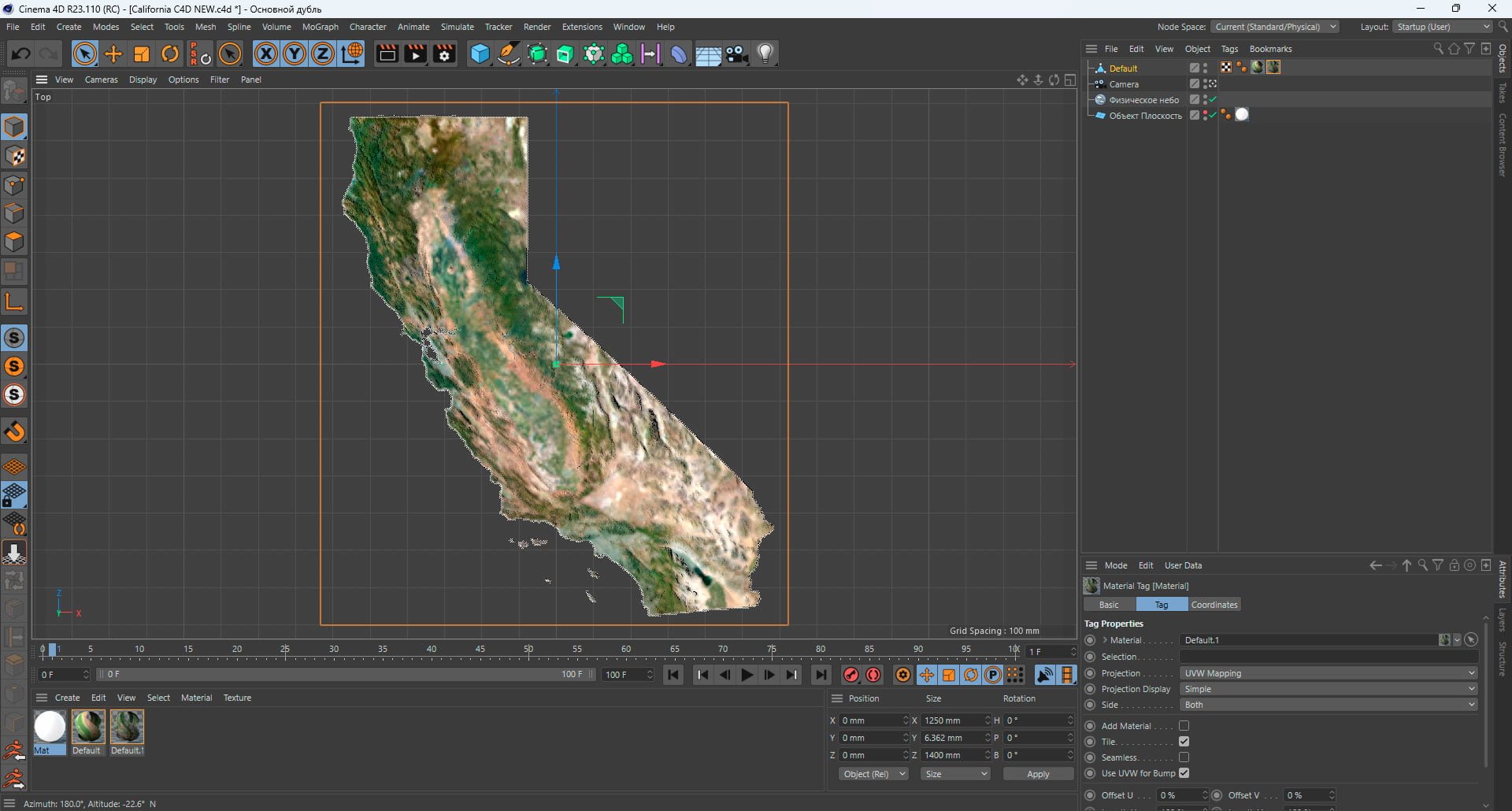Toggle the X-axis lock icon
This screenshot has height=811, width=1512.
point(266,54)
